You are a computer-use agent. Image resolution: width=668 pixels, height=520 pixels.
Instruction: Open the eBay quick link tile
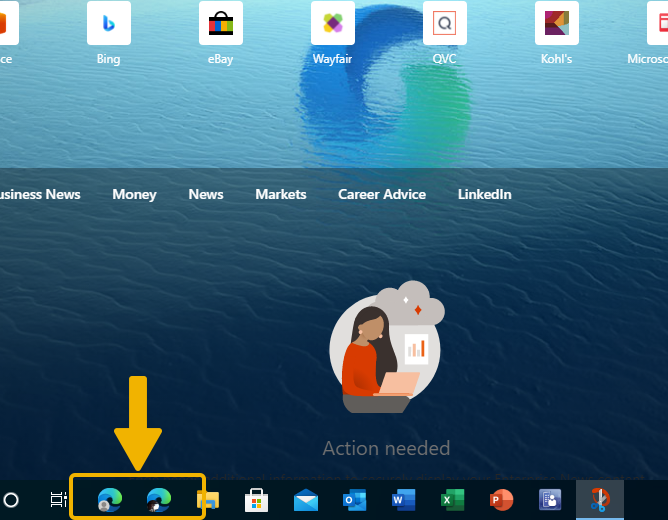[221, 23]
